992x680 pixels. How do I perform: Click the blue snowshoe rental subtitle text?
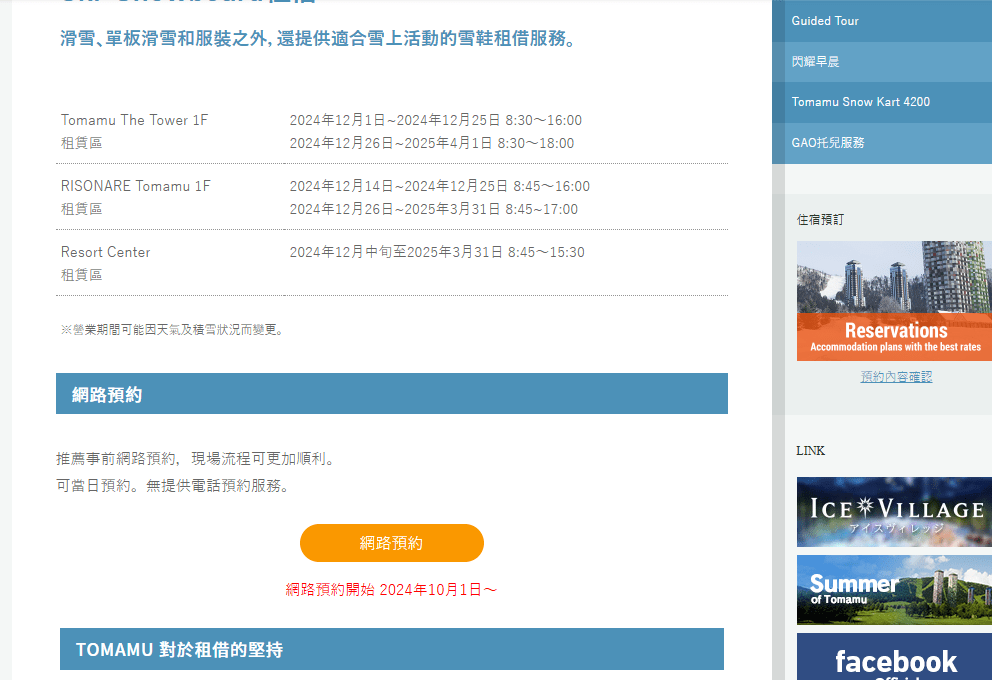(x=318, y=40)
